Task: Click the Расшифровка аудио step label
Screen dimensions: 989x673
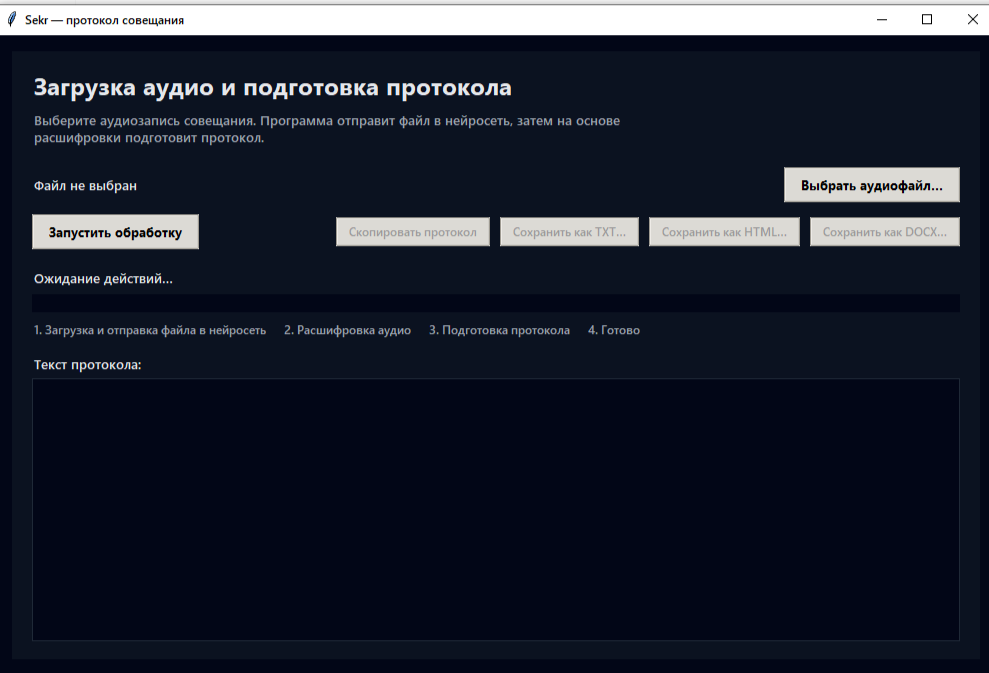Action: tap(347, 329)
